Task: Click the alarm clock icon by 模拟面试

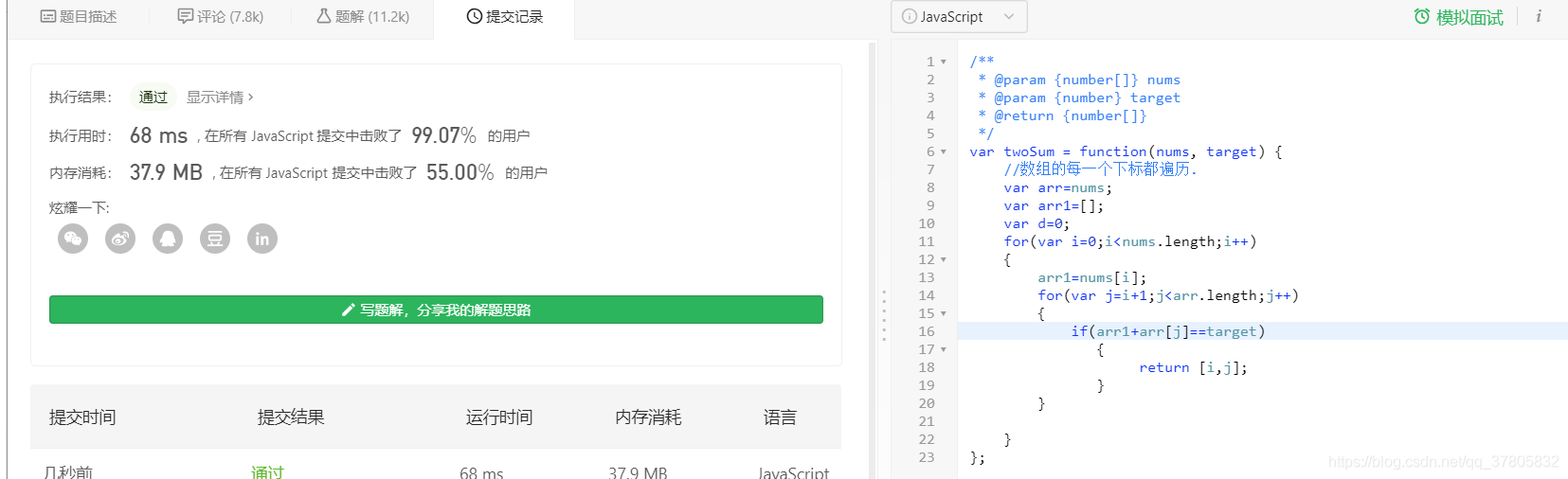Action: (1421, 17)
